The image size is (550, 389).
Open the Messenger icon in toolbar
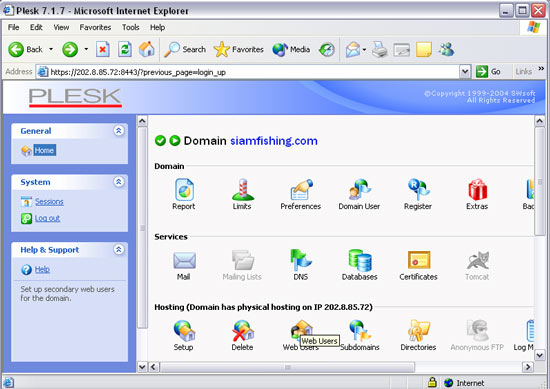(446, 49)
